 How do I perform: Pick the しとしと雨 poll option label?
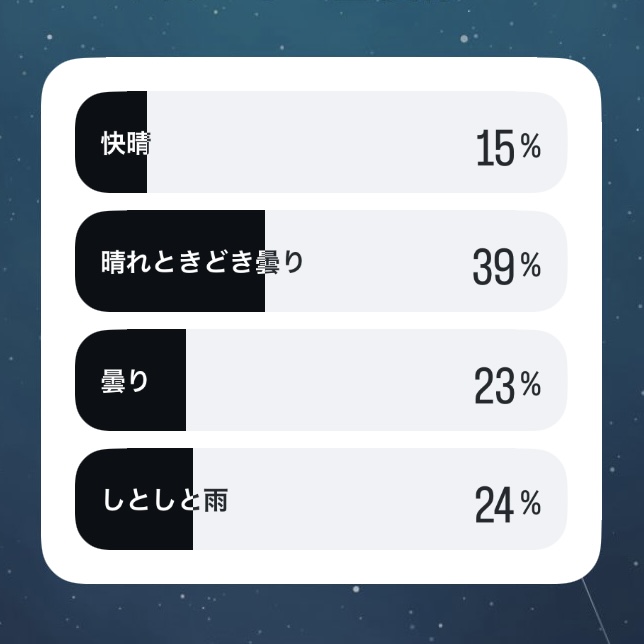pyautogui.click(x=164, y=499)
